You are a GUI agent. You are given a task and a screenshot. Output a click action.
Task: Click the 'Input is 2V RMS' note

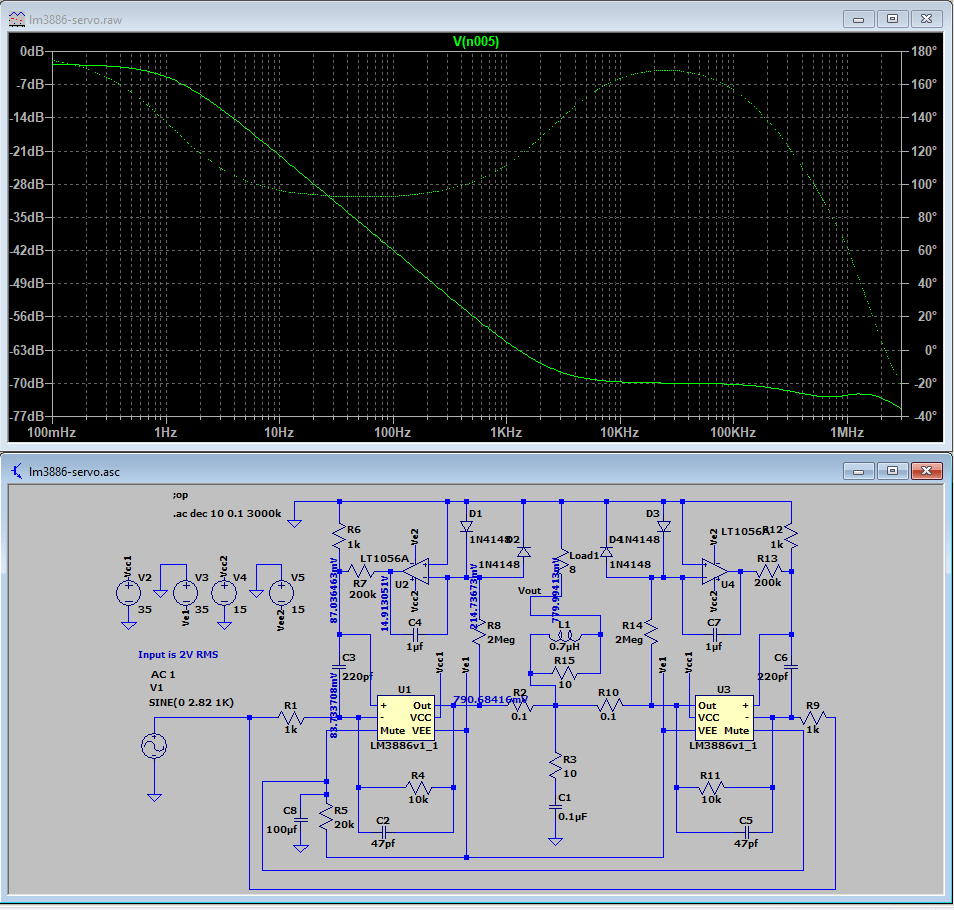click(x=178, y=655)
